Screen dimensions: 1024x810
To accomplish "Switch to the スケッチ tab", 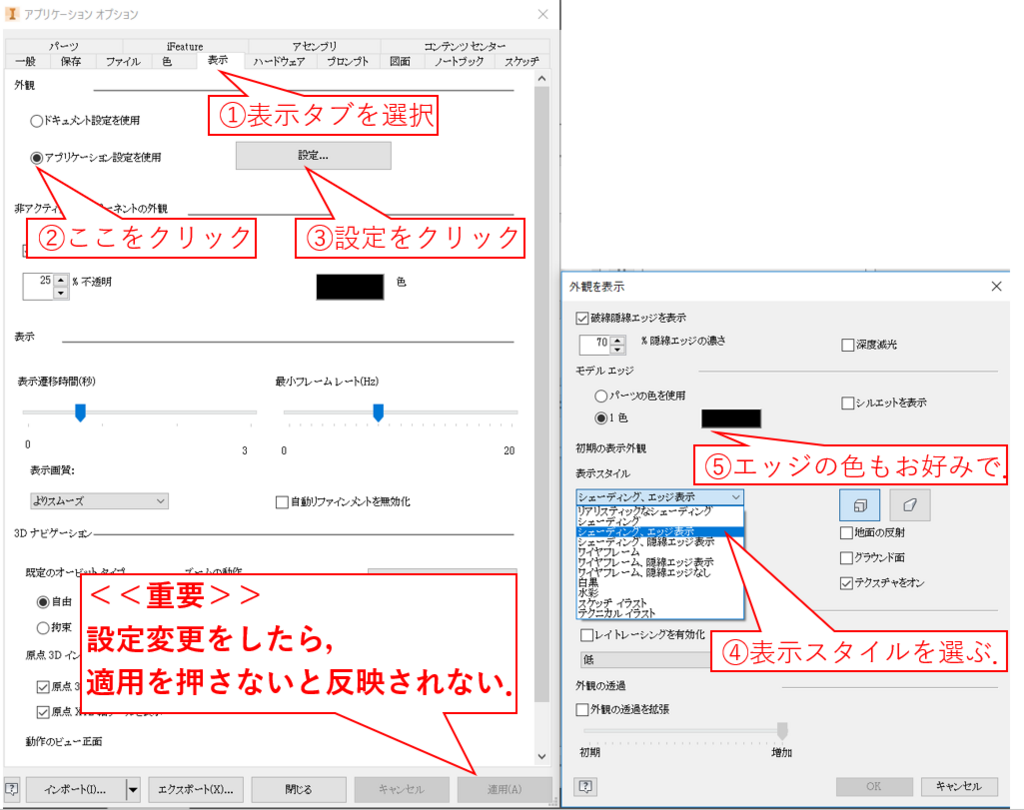I will tap(524, 61).
